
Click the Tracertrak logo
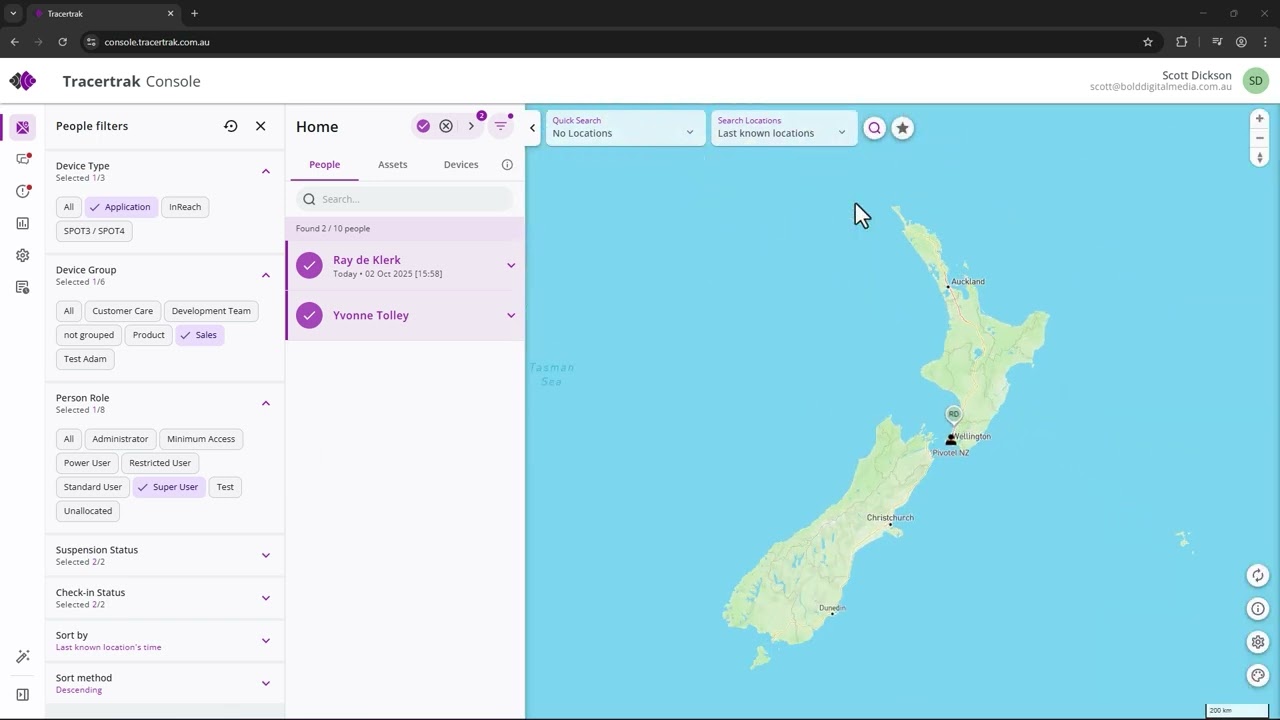22,81
